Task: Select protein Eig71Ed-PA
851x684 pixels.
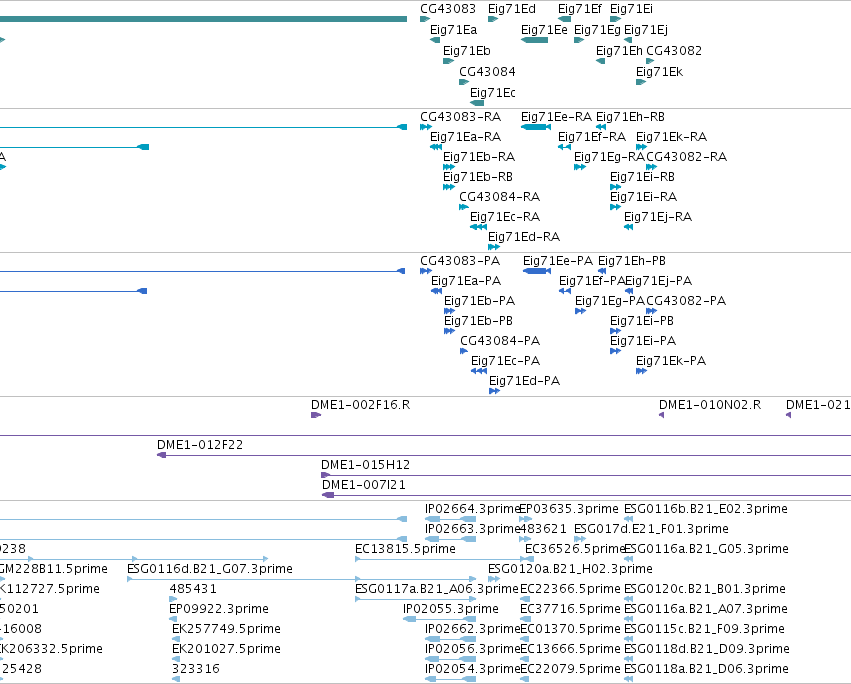Action: [x=524, y=382]
